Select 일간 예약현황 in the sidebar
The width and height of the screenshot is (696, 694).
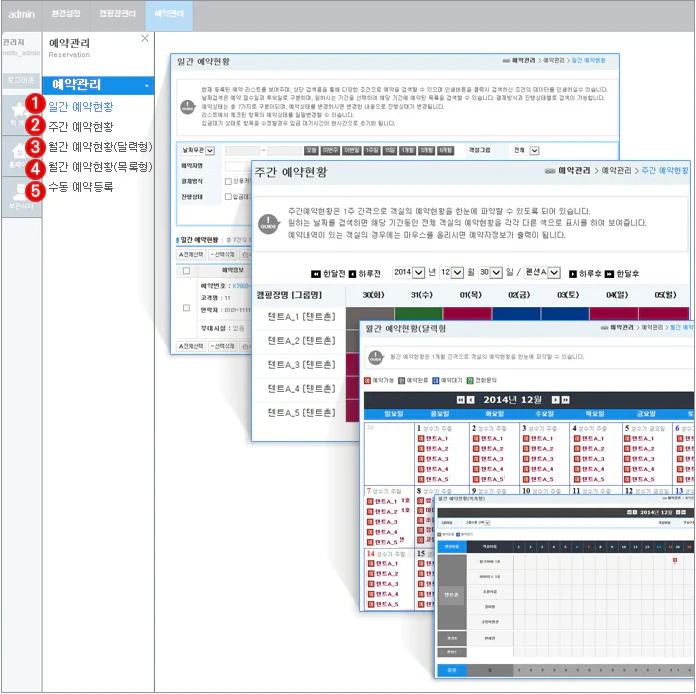pos(81,105)
